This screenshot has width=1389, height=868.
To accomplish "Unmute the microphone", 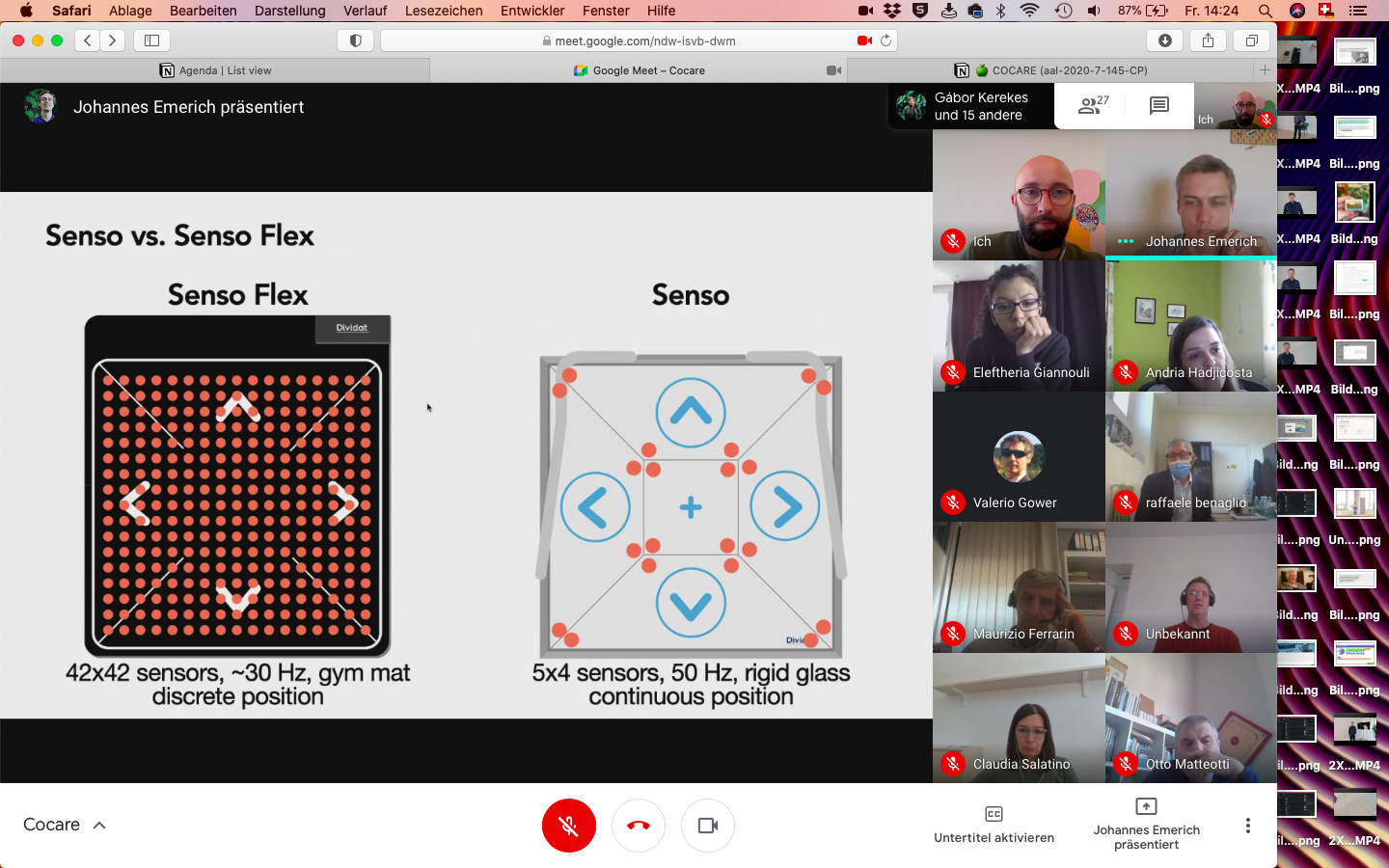I will (569, 826).
